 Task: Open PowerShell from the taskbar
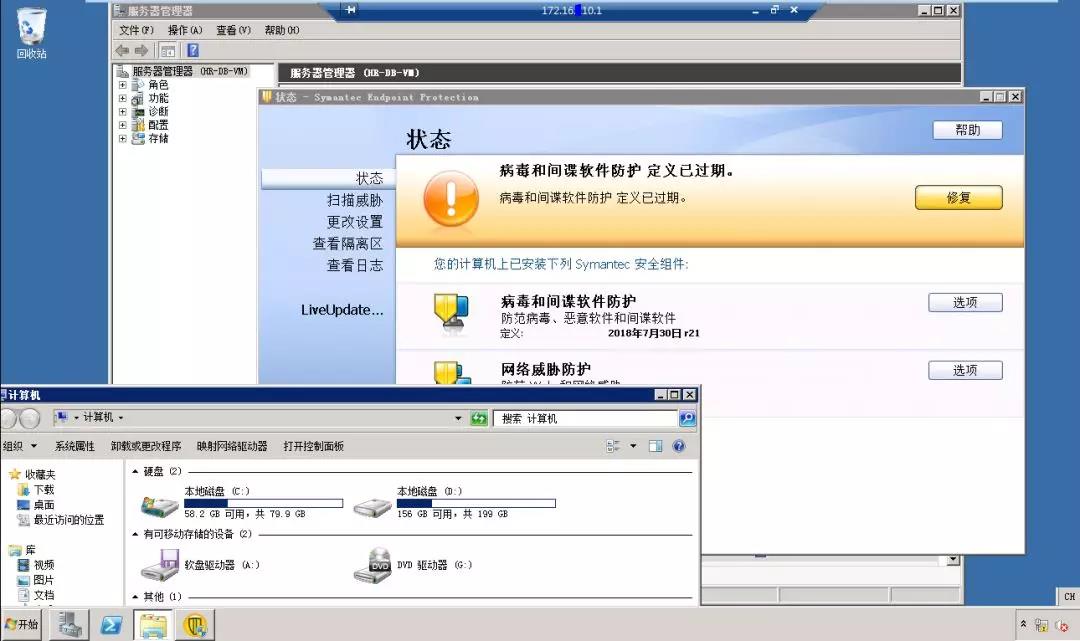[x=112, y=625]
